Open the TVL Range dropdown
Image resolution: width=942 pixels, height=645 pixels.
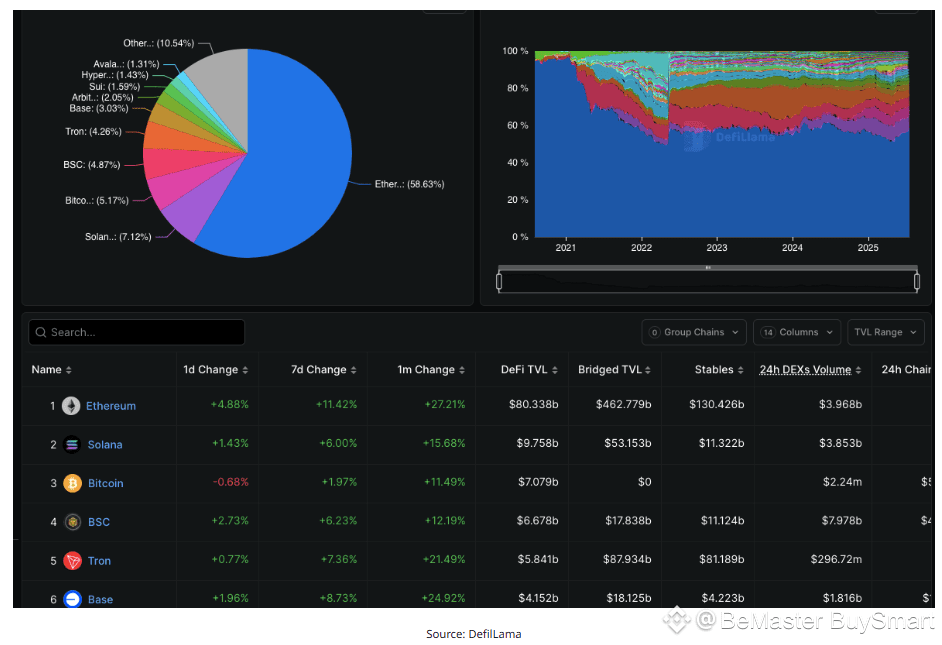click(886, 332)
